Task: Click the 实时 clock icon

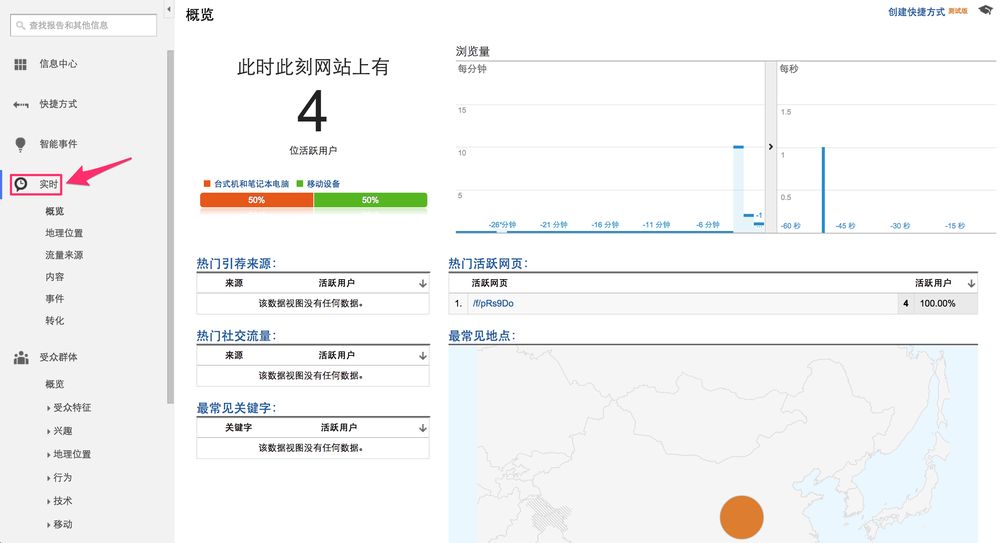Action: pyautogui.click(x=21, y=184)
